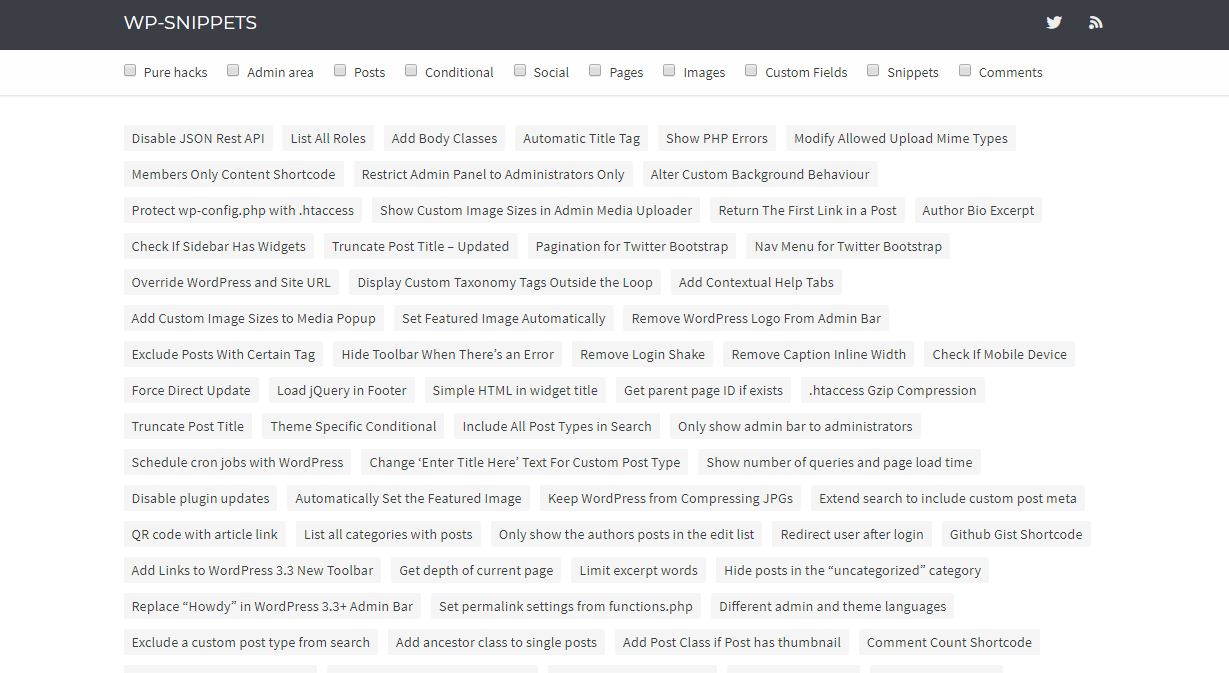This screenshot has width=1229, height=673.
Task: Open Only show admin bar to administrators
Action: pos(795,426)
